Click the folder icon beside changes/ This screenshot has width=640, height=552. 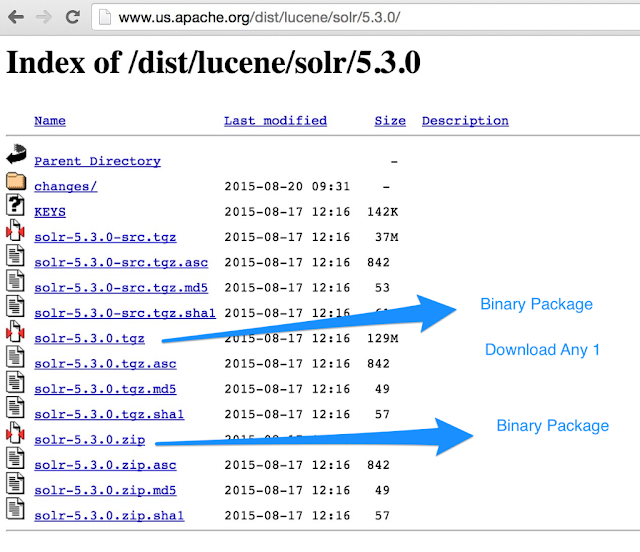click(x=16, y=181)
